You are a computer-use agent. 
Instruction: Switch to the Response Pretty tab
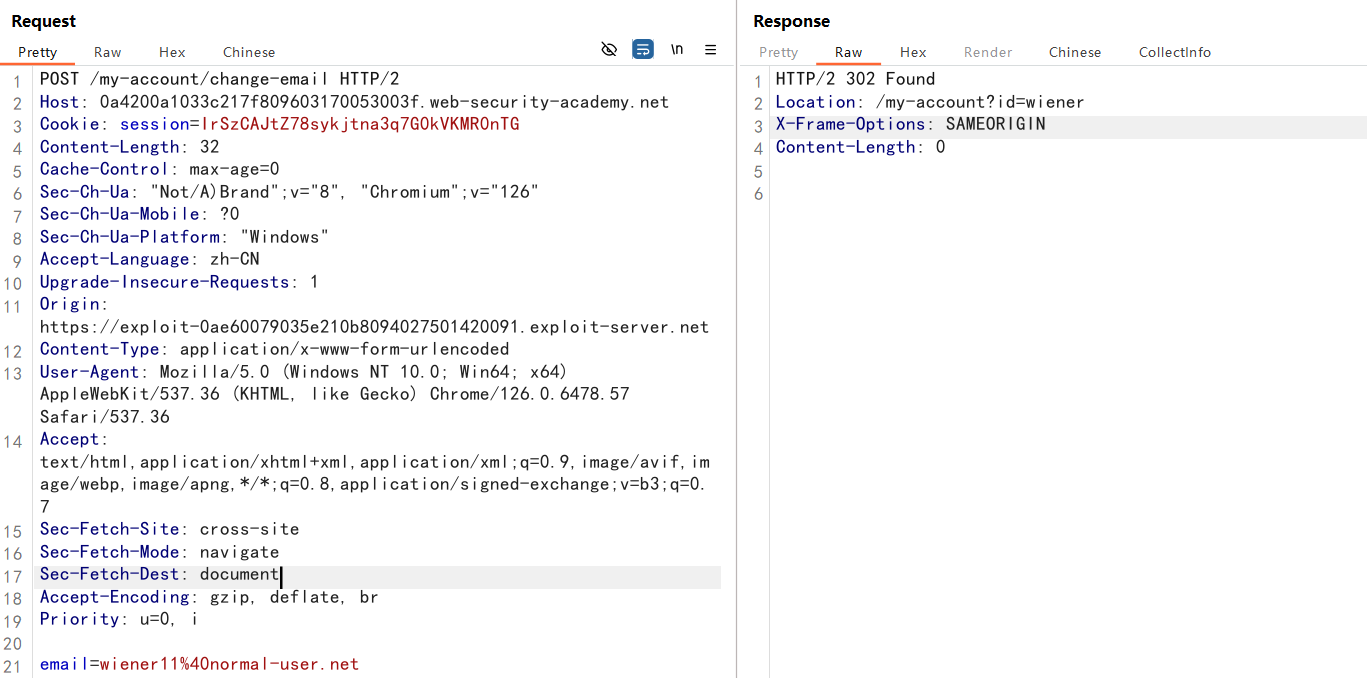[x=778, y=52]
